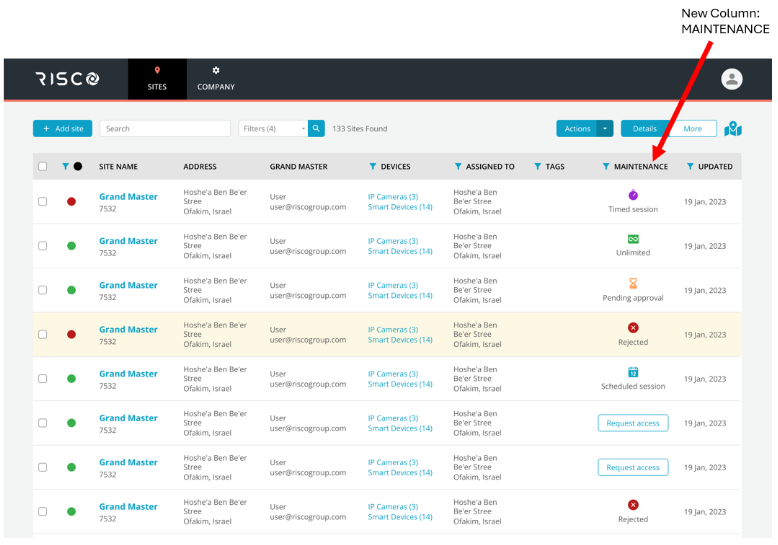
Task: Open the user profile avatar icon
Action: click(732, 79)
